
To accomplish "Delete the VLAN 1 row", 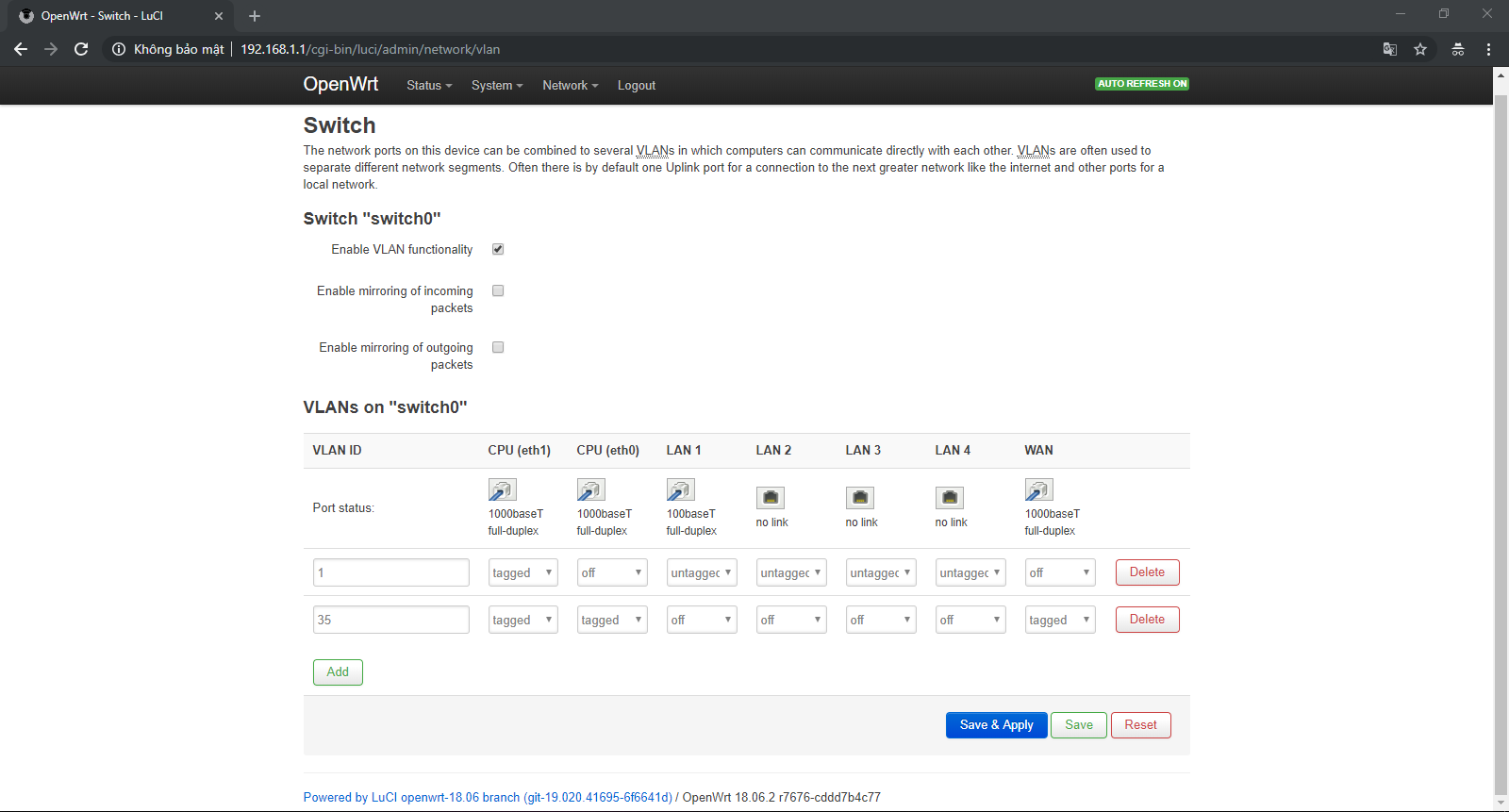I will [x=1147, y=572].
